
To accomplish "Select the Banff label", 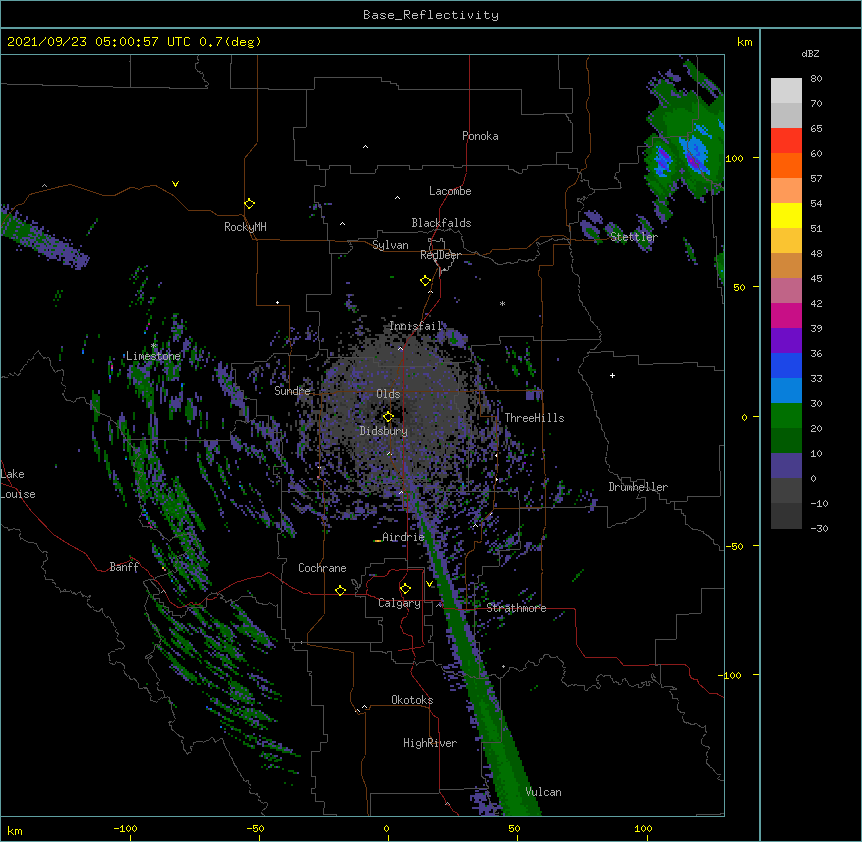I will 124,567.
